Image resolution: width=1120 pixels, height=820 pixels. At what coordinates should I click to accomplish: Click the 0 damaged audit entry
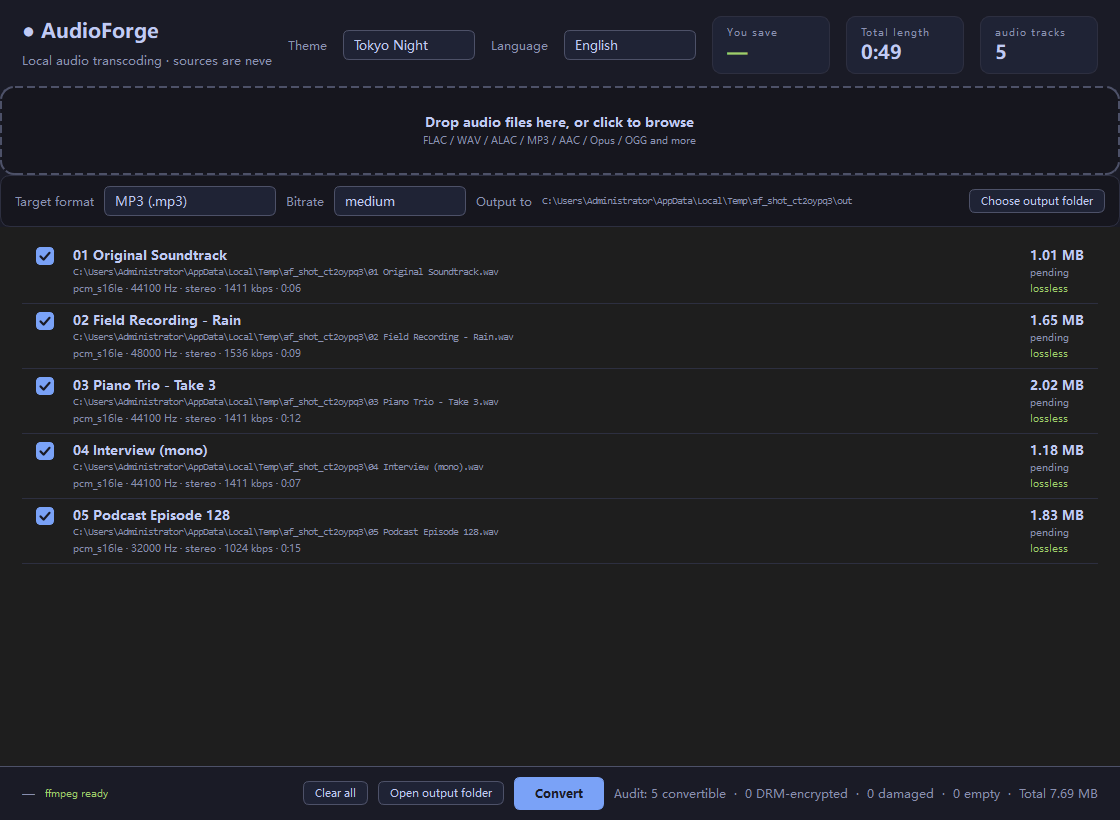click(x=900, y=794)
